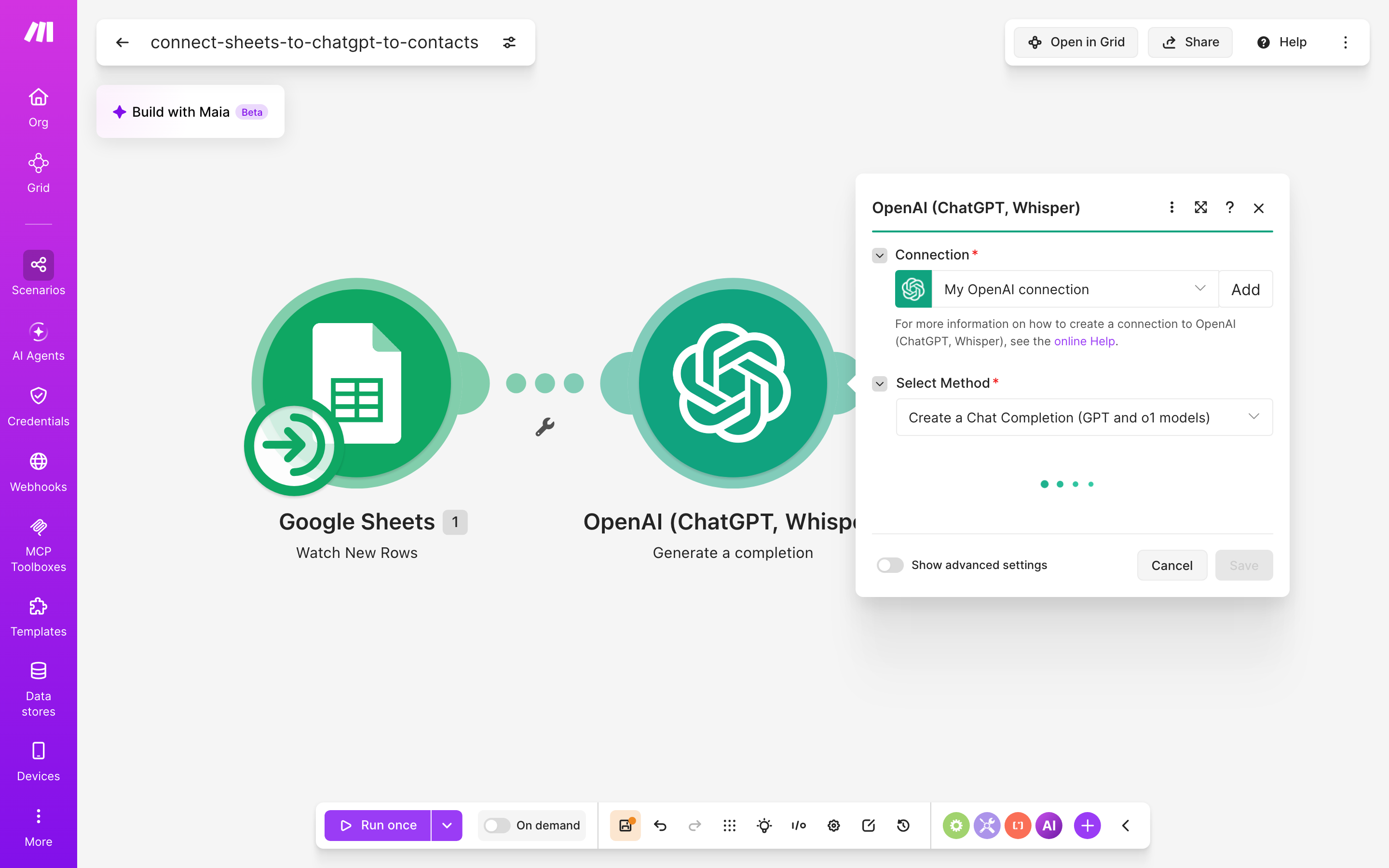Click the auto-align dots grid icon

[730, 826]
